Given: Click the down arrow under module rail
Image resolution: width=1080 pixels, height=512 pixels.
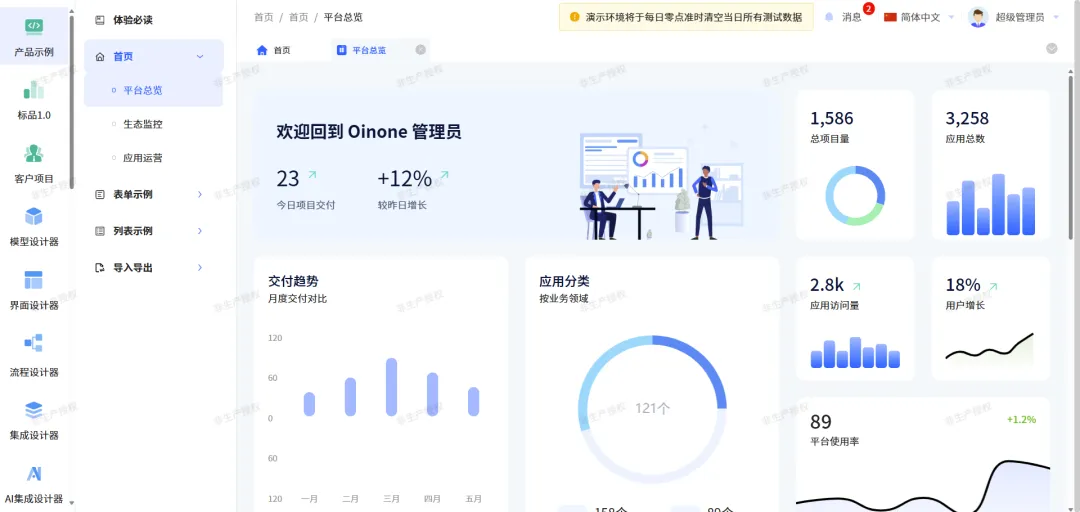Looking at the screenshot, I should tap(71, 503).
